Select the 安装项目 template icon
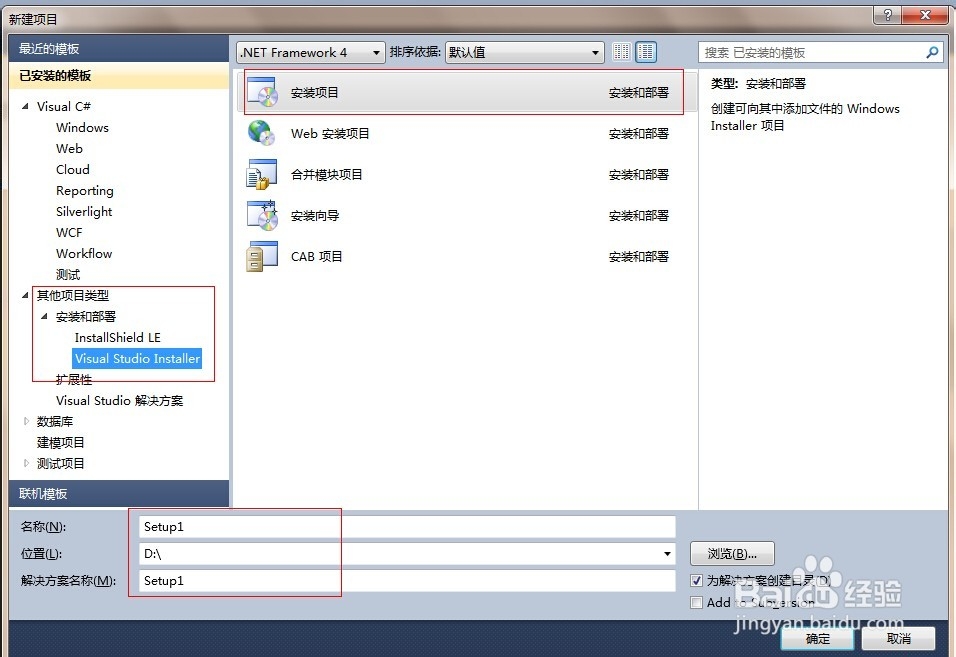Screen dimensions: 956x657 click(x=262, y=92)
